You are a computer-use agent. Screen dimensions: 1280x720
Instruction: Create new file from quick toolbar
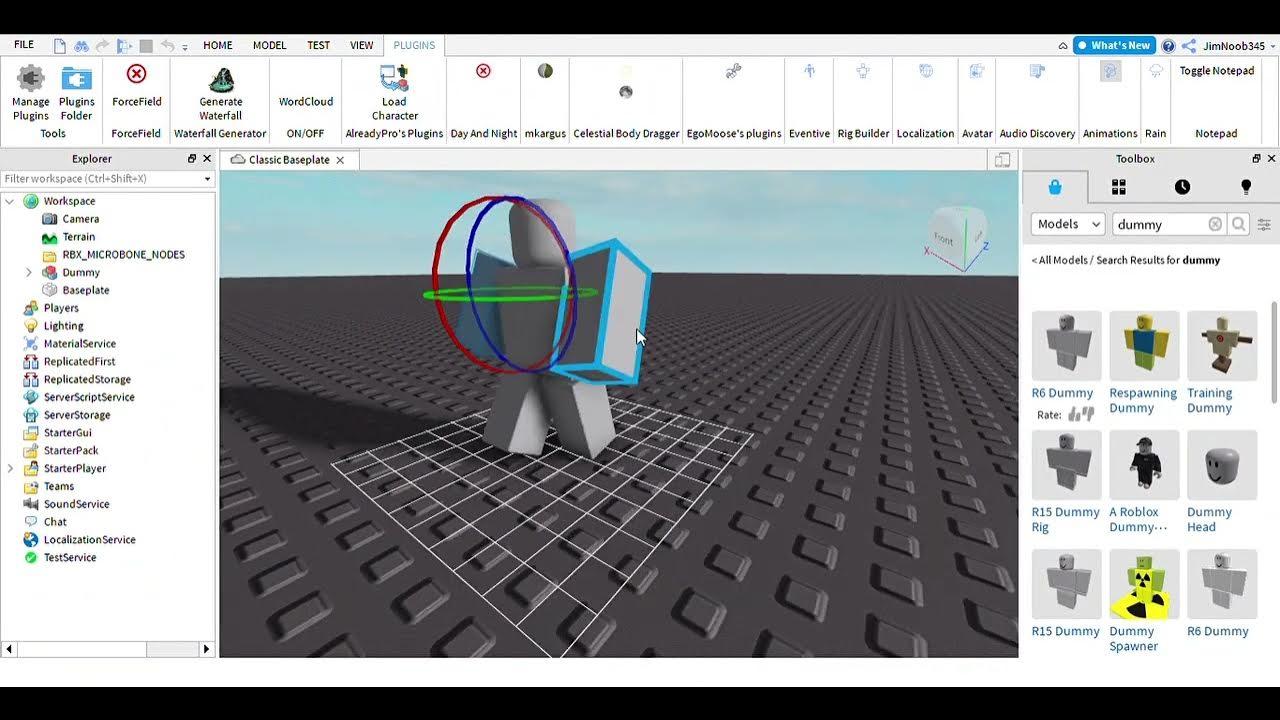(x=60, y=46)
